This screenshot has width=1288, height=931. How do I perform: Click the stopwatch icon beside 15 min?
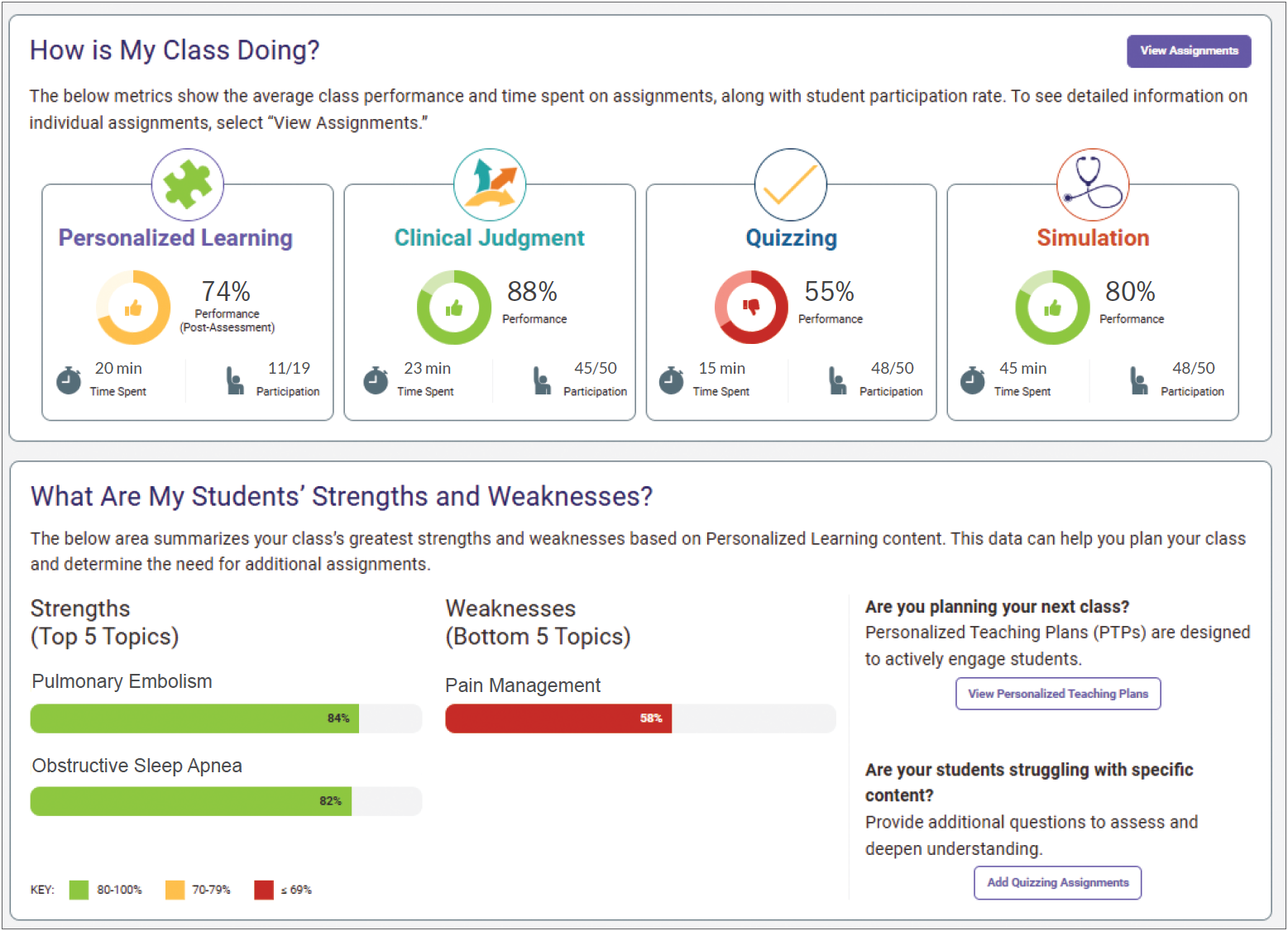click(671, 380)
